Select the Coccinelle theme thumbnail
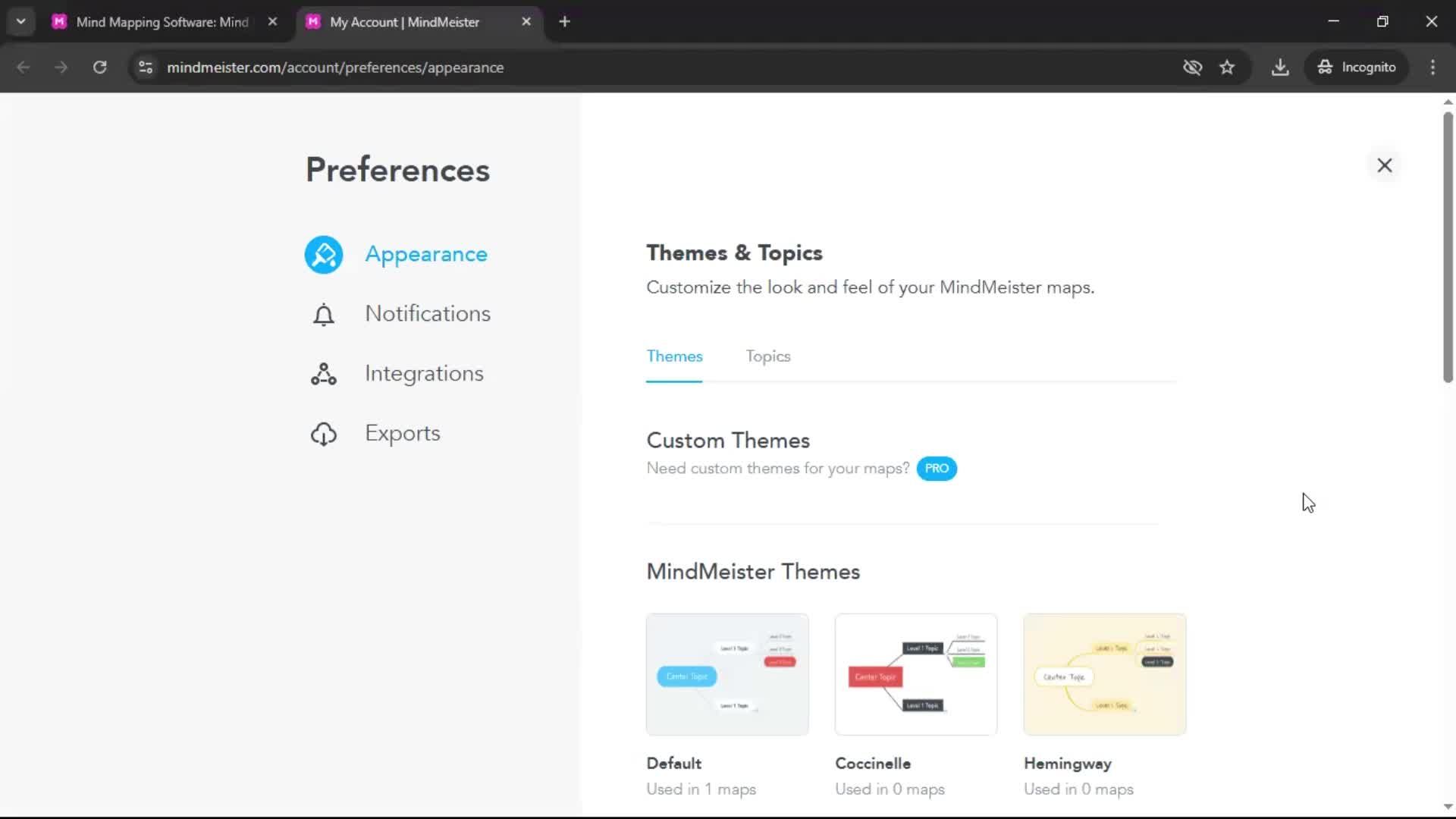Image resolution: width=1456 pixels, height=819 pixels. coord(916,674)
